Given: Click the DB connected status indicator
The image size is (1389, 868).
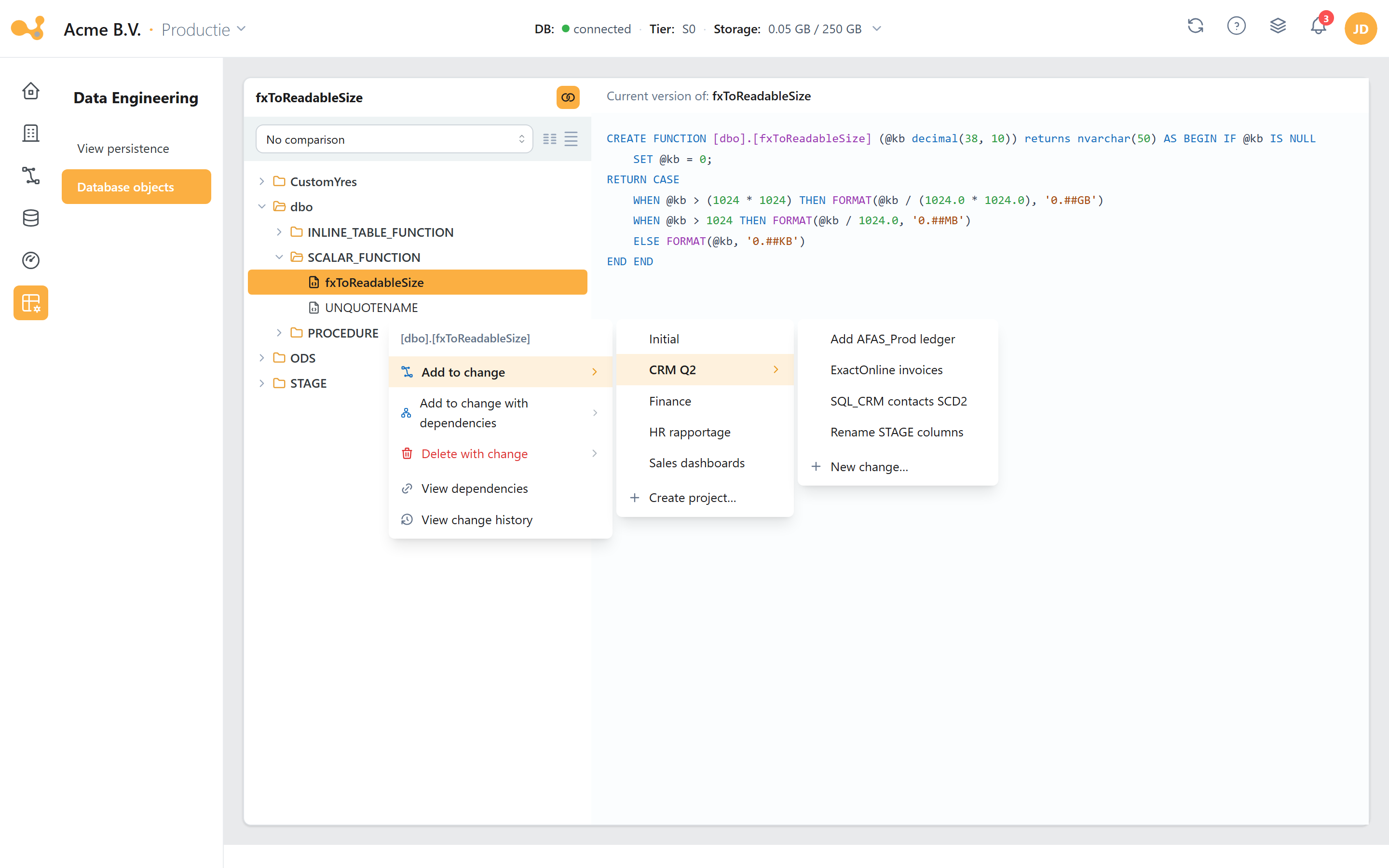Looking at the screenshot, I should 582,29.
